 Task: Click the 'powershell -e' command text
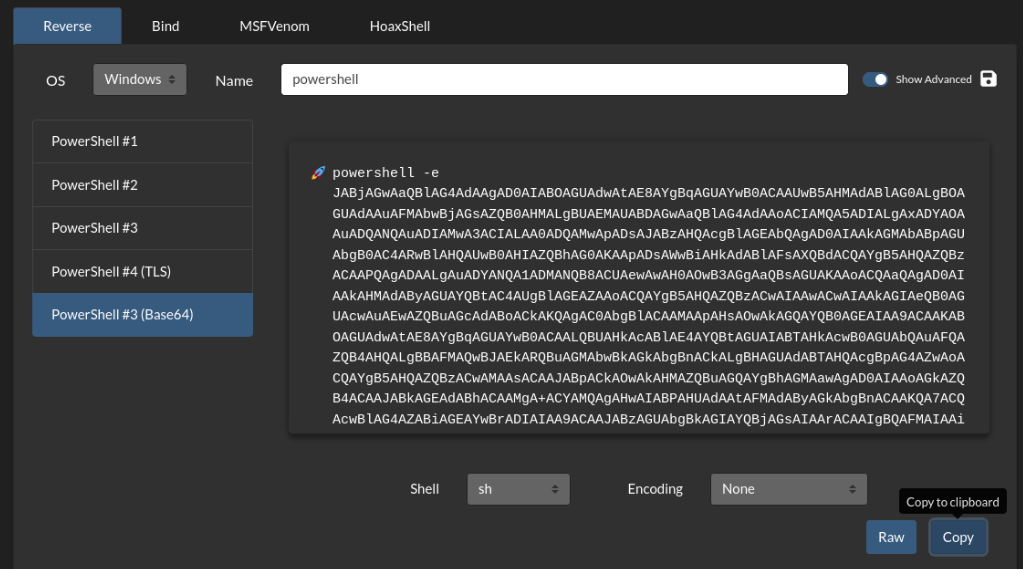pos(386,173)
